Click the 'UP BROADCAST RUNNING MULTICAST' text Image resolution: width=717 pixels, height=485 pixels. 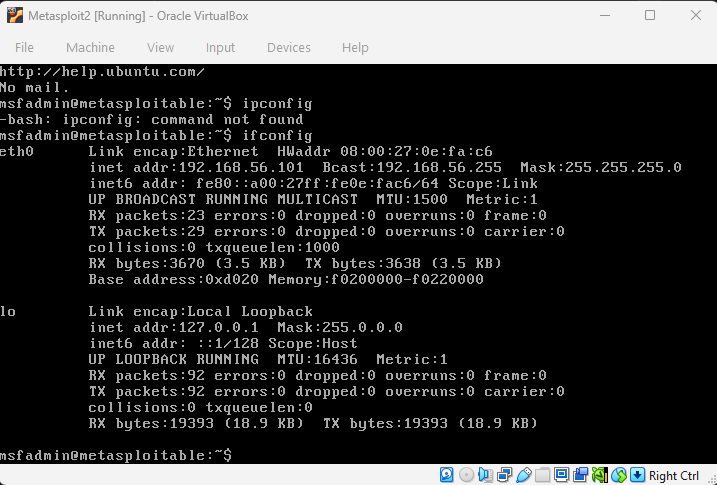[223, 199]
